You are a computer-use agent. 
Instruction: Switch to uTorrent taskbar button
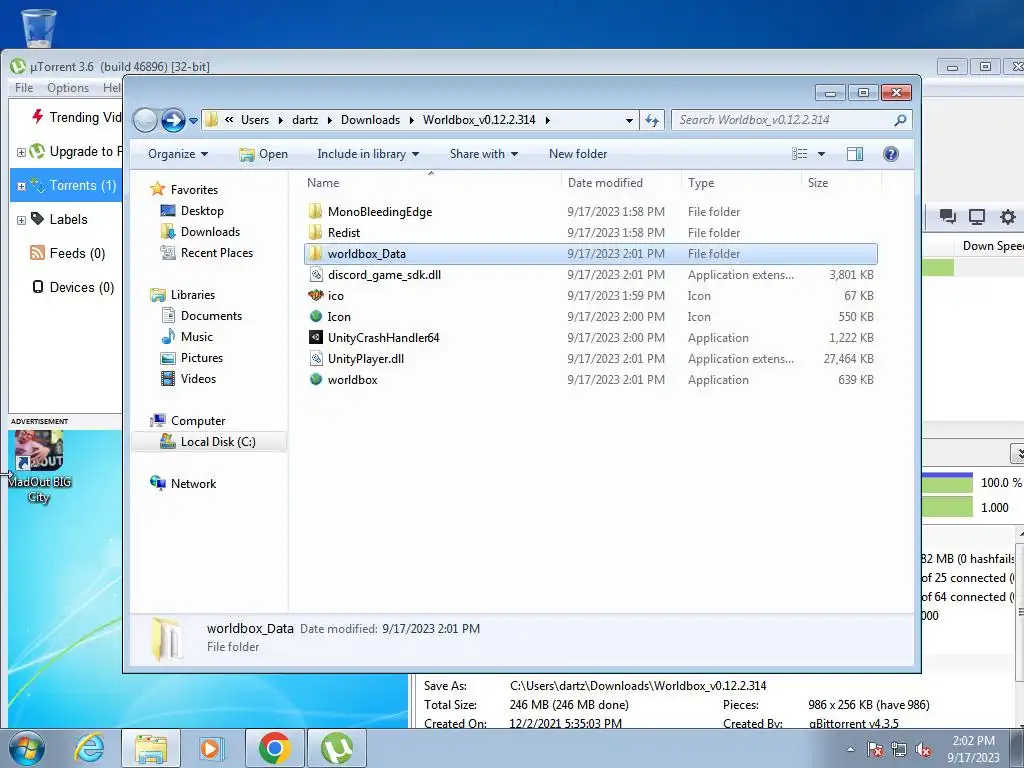pos(336,748)
